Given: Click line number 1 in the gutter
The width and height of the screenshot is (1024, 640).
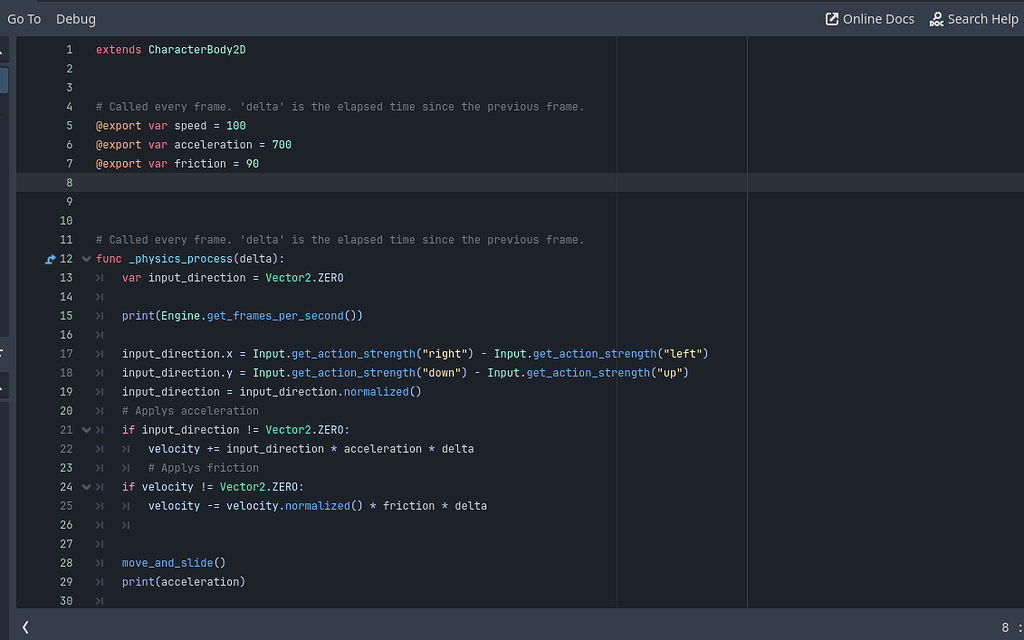Looking at the screenshot, I should coord(69,50).
